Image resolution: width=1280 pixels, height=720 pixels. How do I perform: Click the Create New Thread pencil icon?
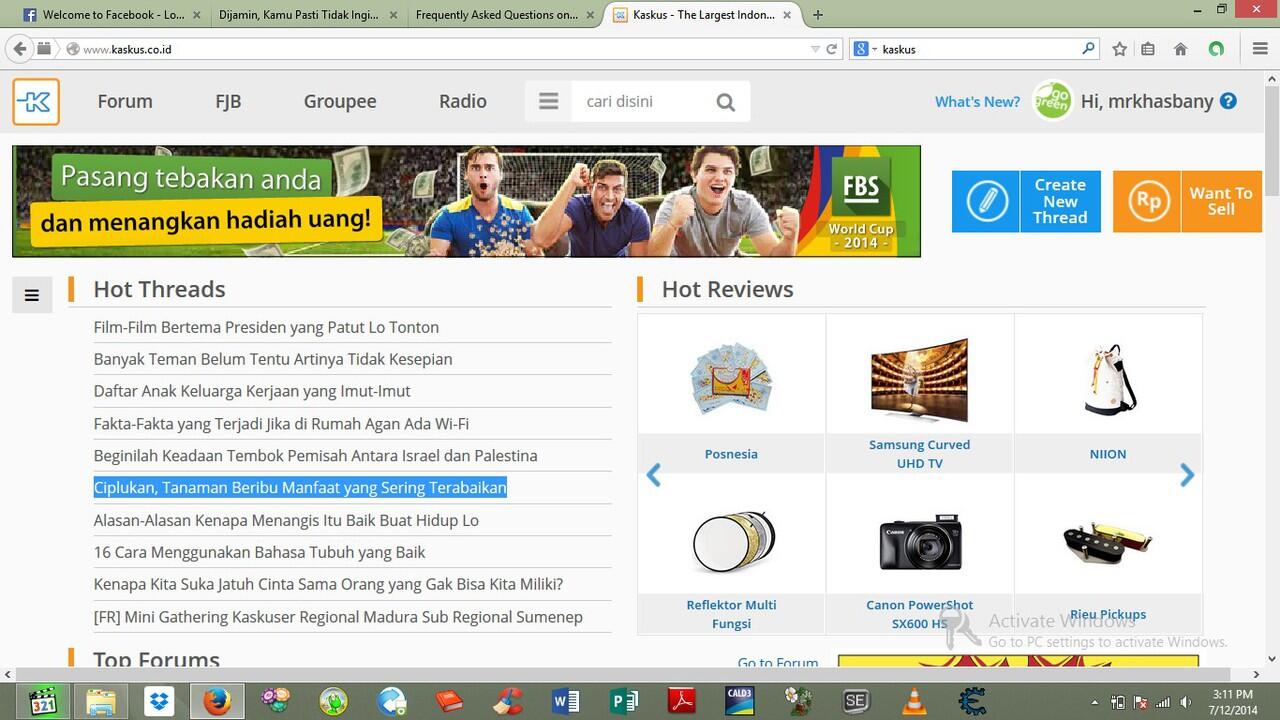986,202
